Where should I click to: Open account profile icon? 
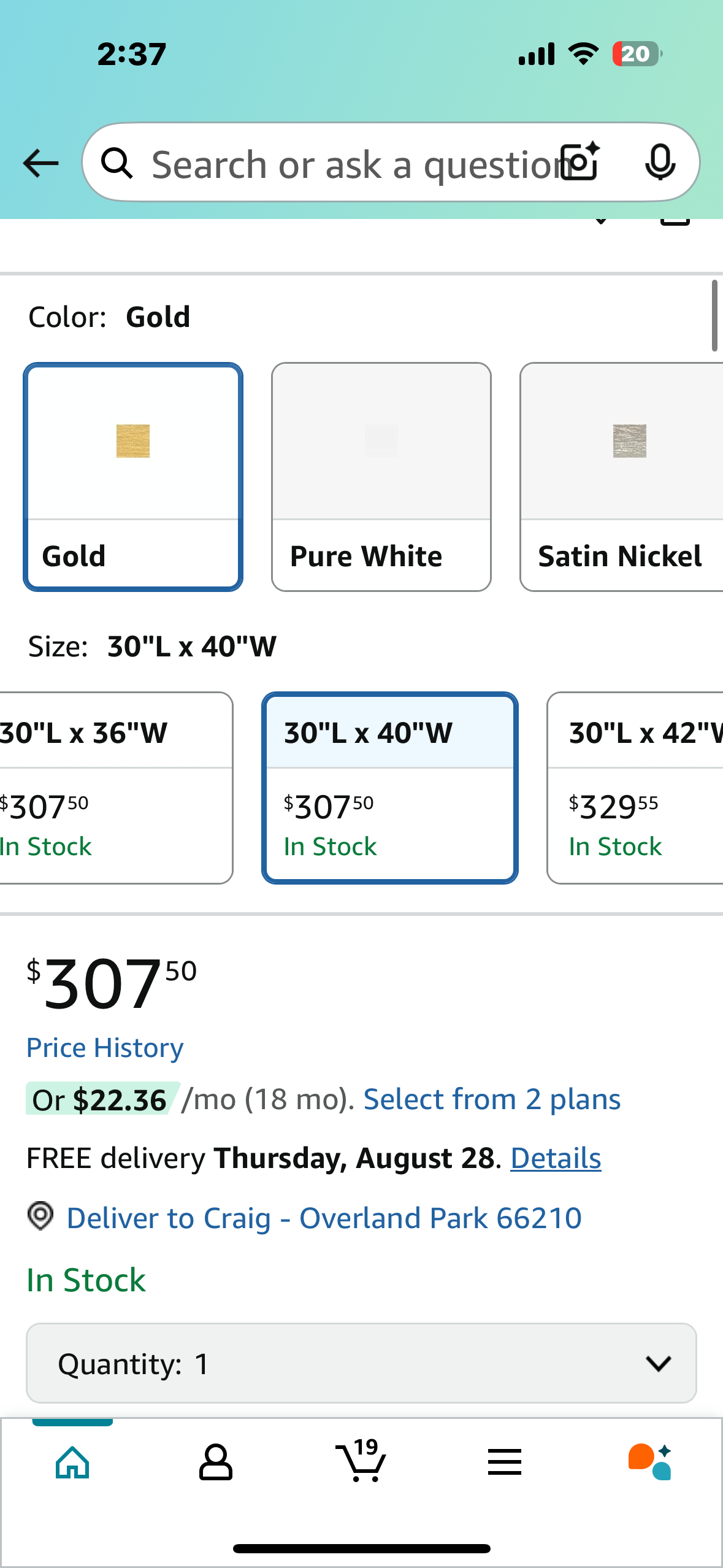tap(216, 1462)
